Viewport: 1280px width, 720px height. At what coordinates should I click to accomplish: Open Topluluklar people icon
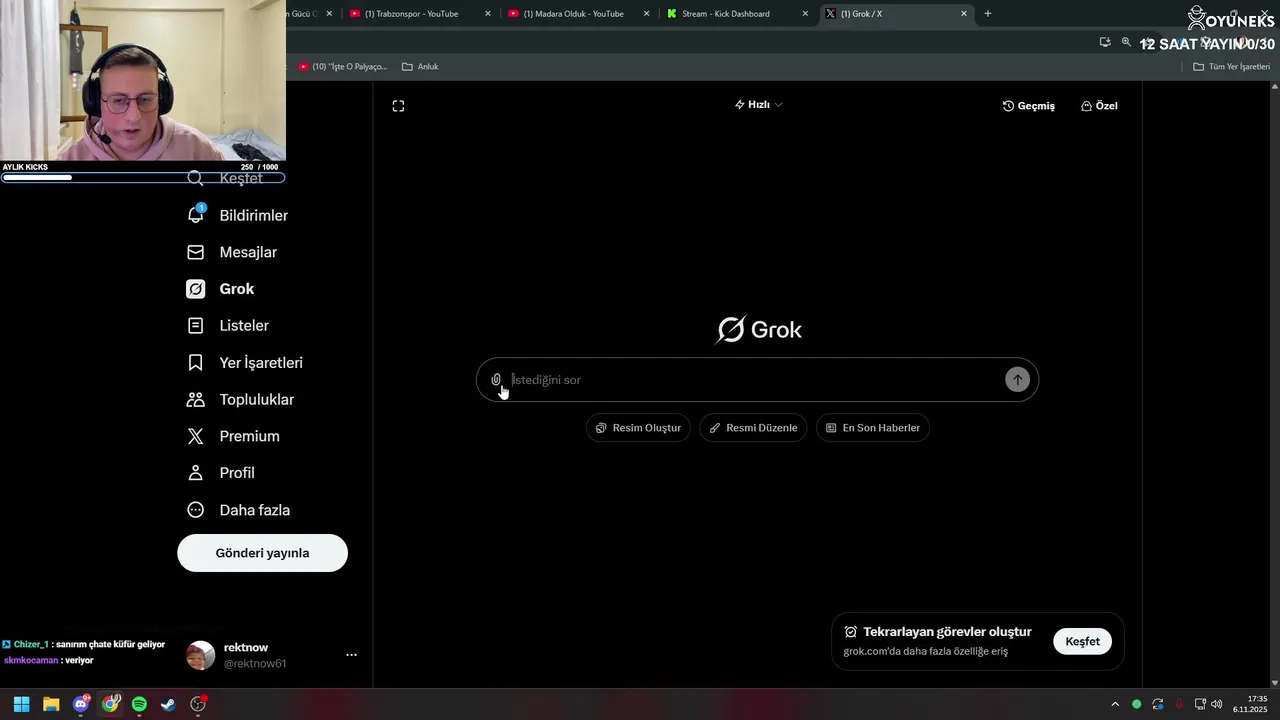(x=196, y=400)
